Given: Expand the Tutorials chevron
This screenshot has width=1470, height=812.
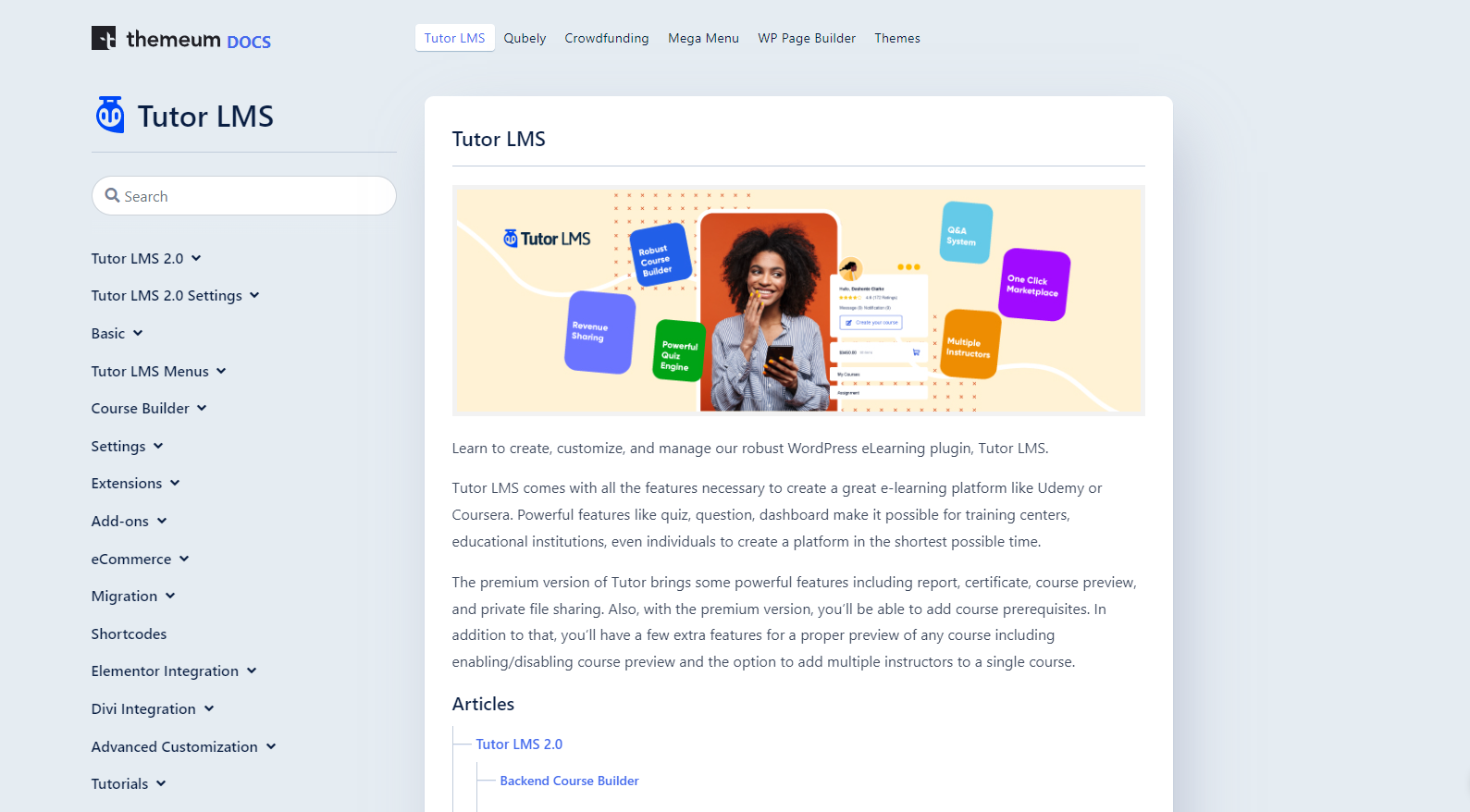Looking at the screenshot, I should click(161, 783).
